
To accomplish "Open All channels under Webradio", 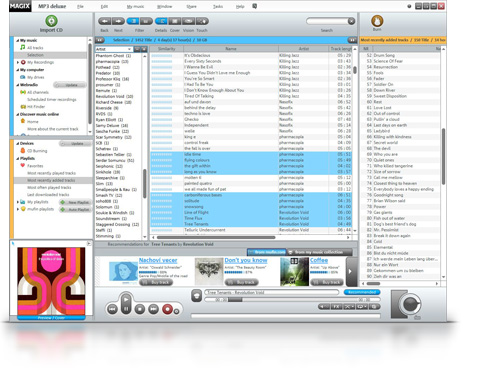I will (x=34, y=92).
